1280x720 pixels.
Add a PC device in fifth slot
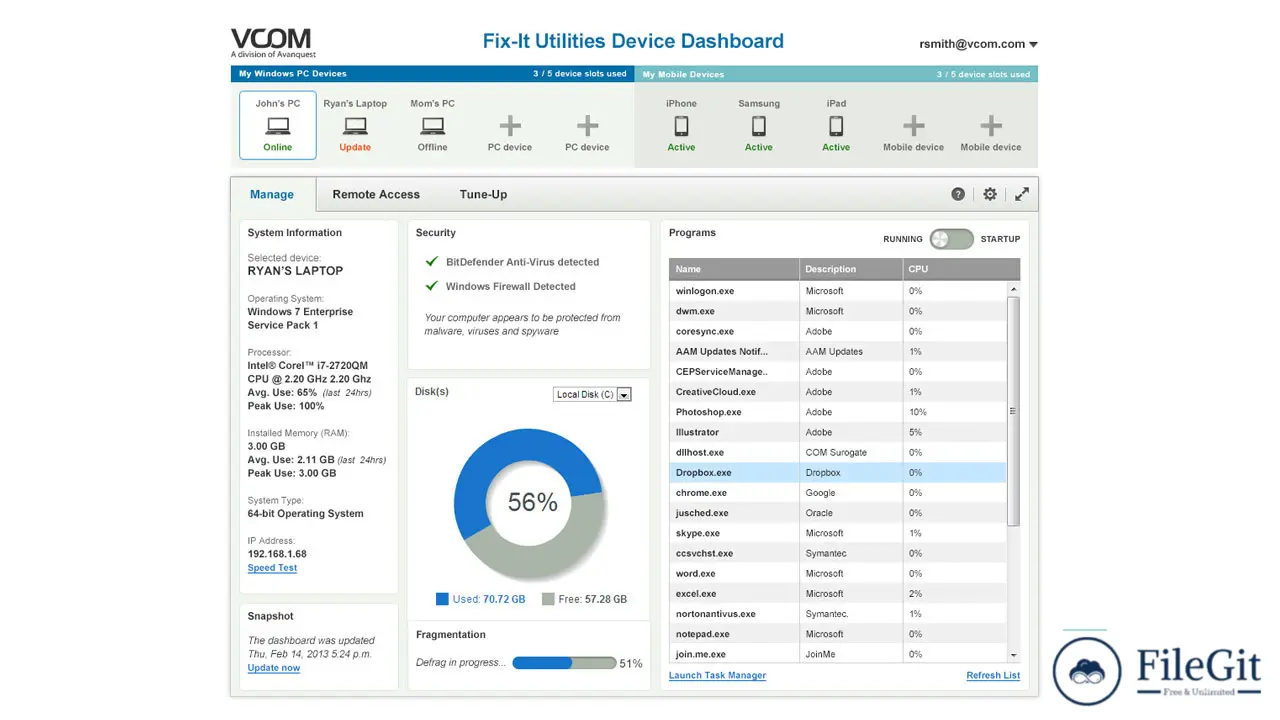tap(587, 126)
